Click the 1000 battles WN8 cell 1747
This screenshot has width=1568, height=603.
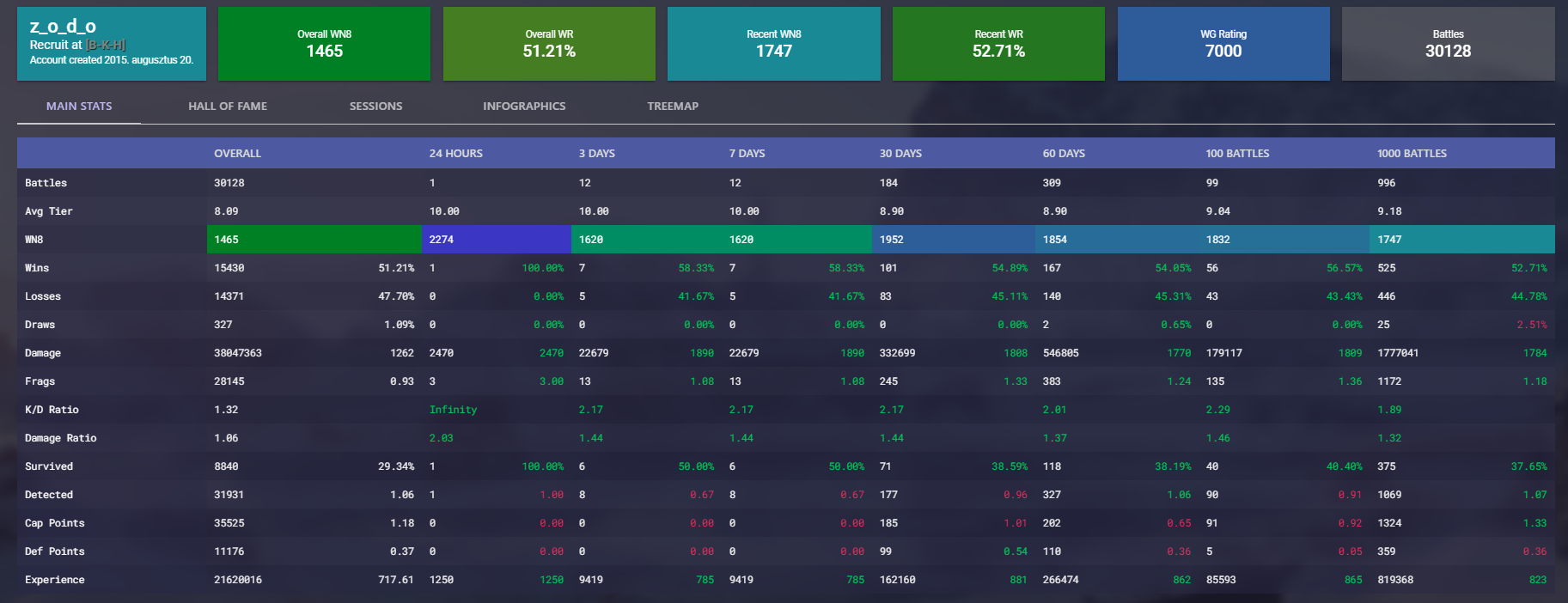coord(1462,239)
